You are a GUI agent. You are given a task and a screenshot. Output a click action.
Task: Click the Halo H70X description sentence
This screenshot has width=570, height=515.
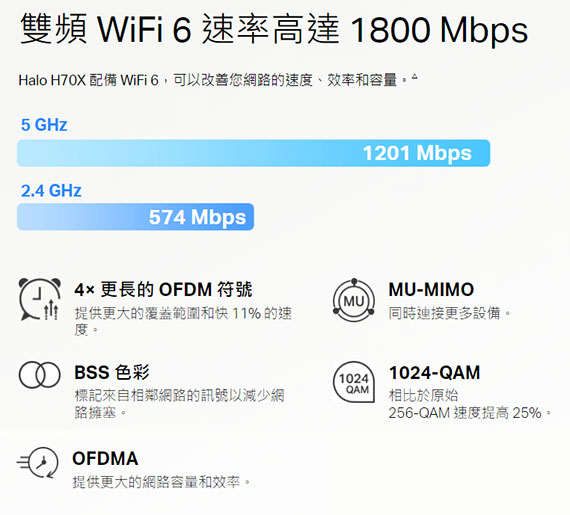[x=215, y=80]
